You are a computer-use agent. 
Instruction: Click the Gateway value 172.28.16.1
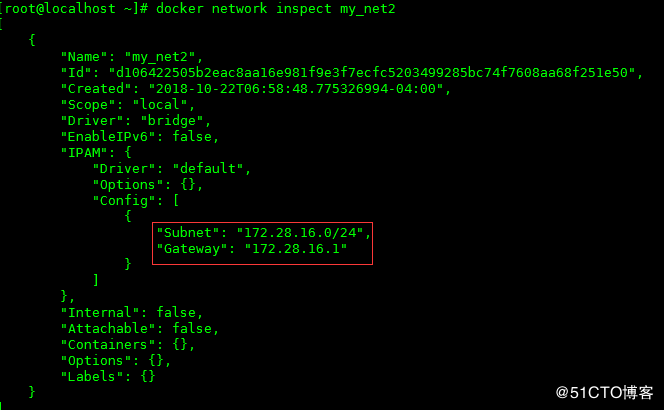click(296, 249)
